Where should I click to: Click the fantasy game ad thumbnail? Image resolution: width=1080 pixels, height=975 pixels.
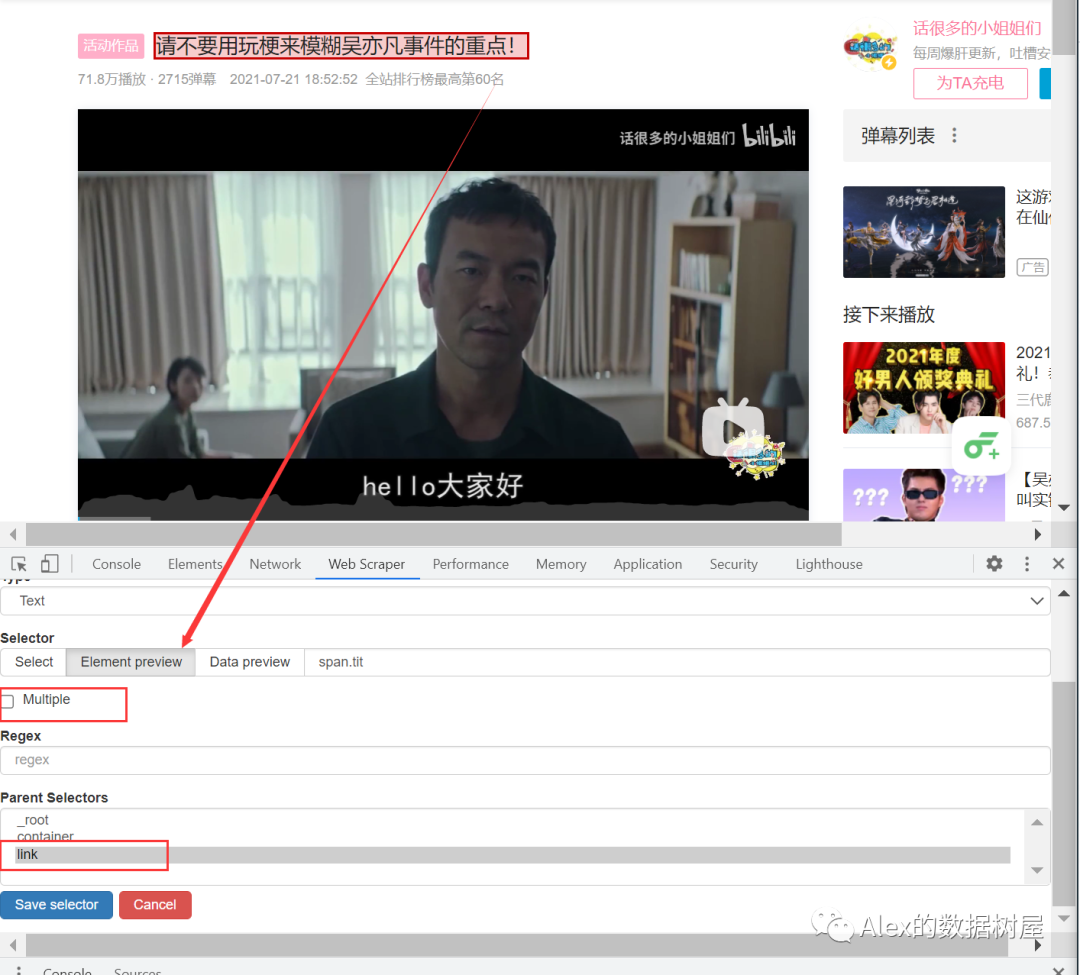(924, 232)
